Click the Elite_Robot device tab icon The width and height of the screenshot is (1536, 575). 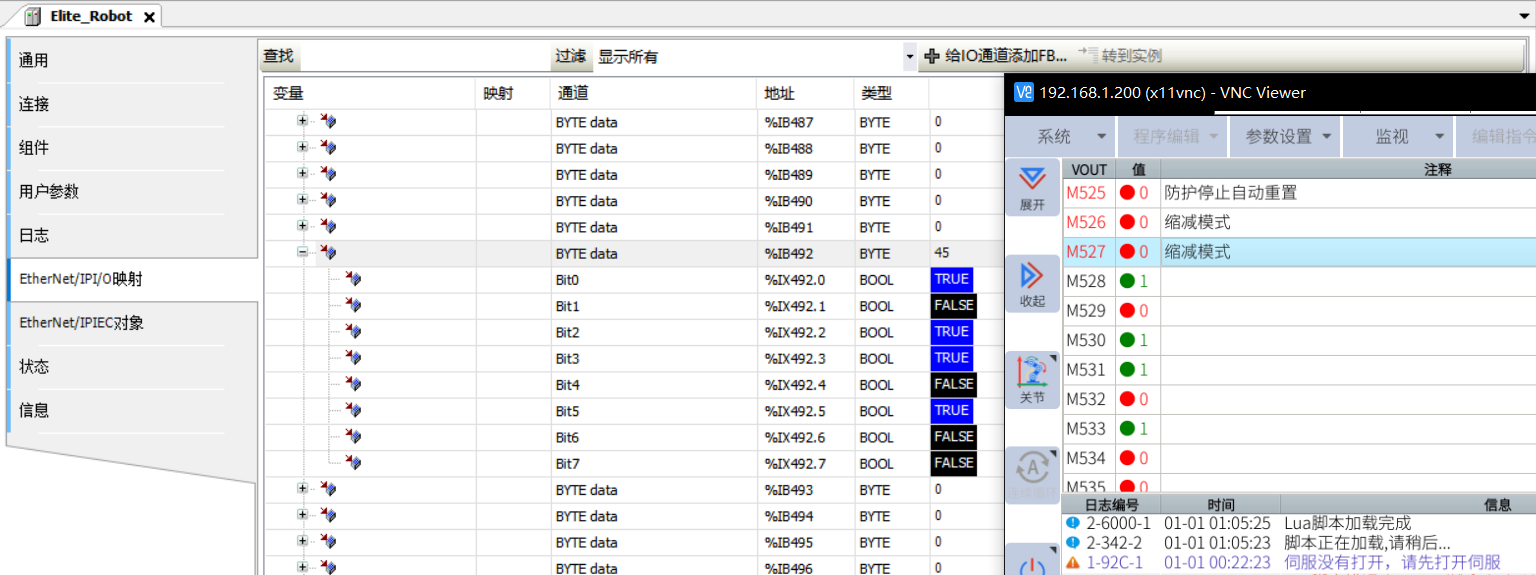click(33, 16)
